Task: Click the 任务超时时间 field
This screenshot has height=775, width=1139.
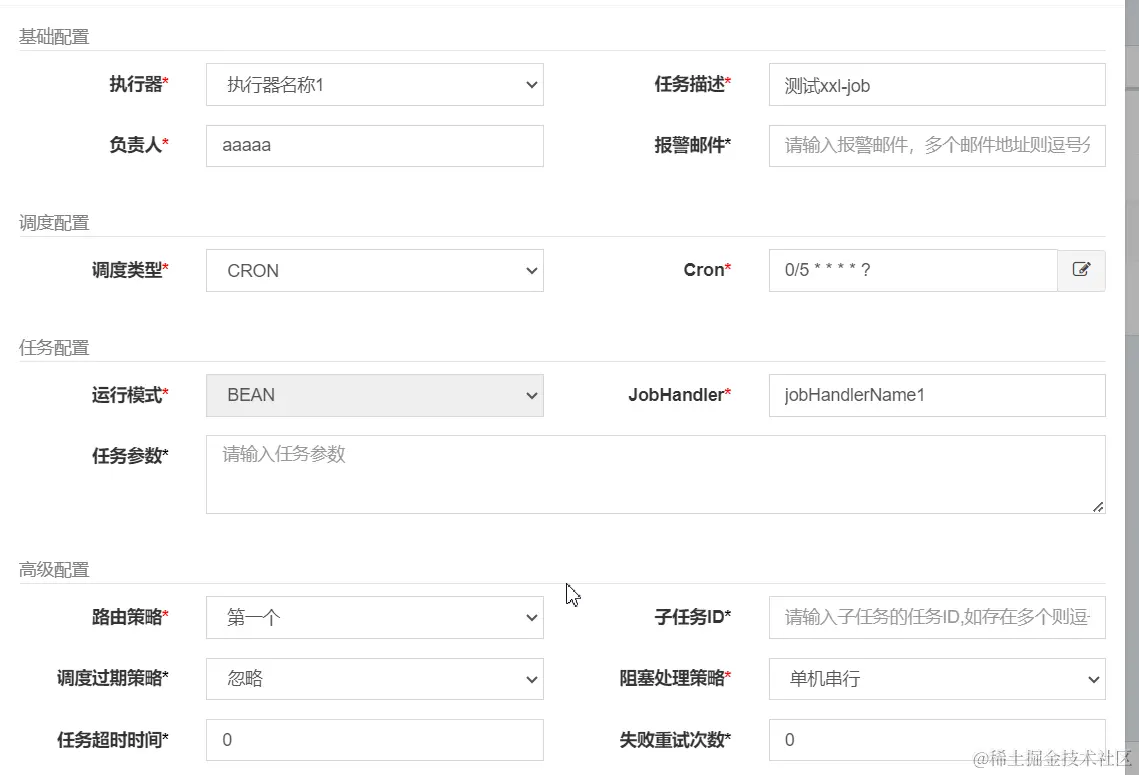Action: pyautogui.click(x=375, y=739)
